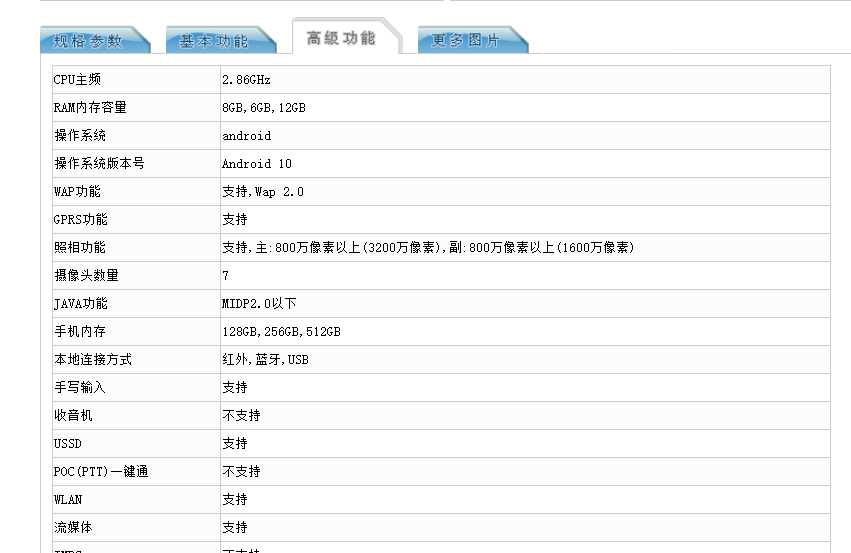This screenshot has width=851, height=553.
Task: Click the 收音机 row label
Action: click(73, 416)
